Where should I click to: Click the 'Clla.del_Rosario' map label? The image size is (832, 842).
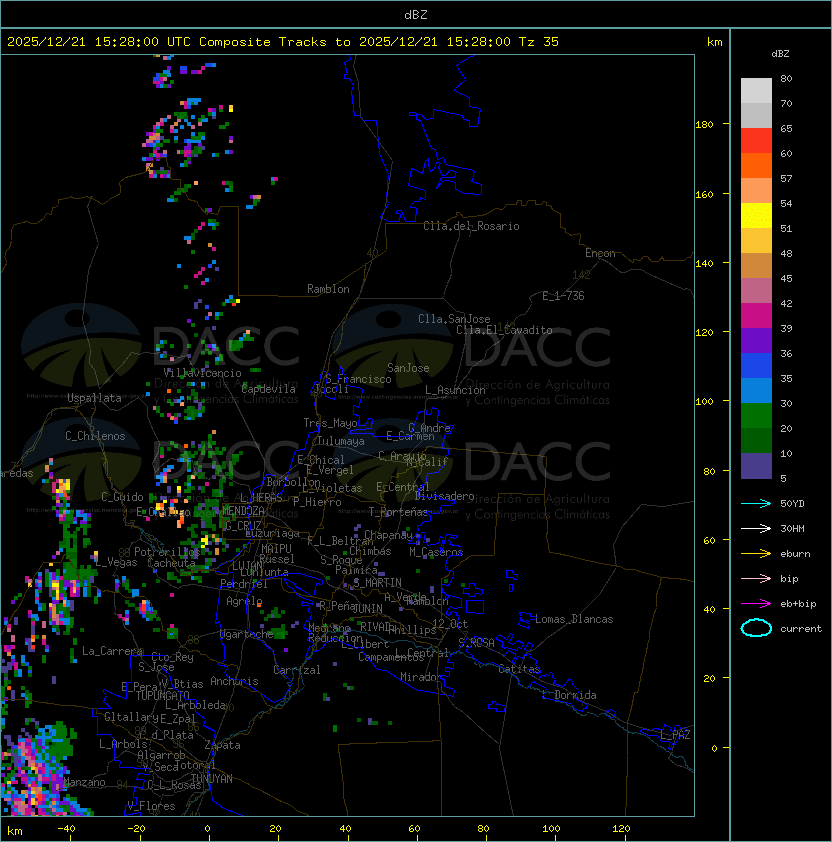[x=471, y=226]
